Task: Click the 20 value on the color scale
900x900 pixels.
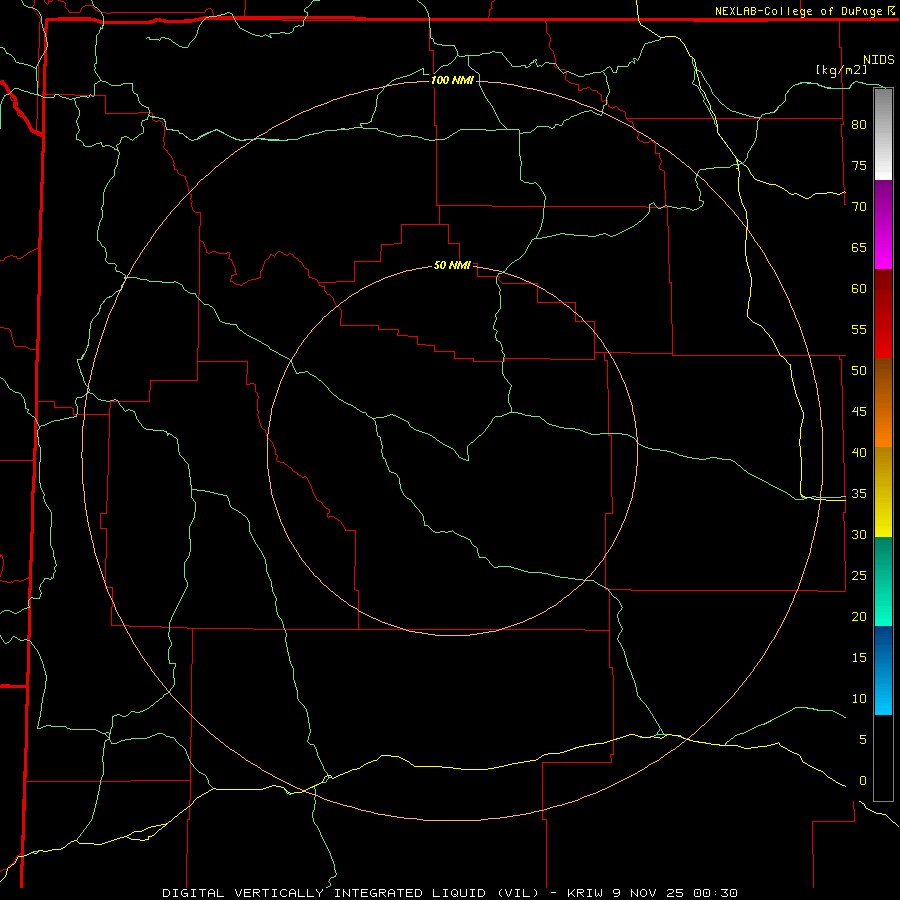Action: point(859,617)
